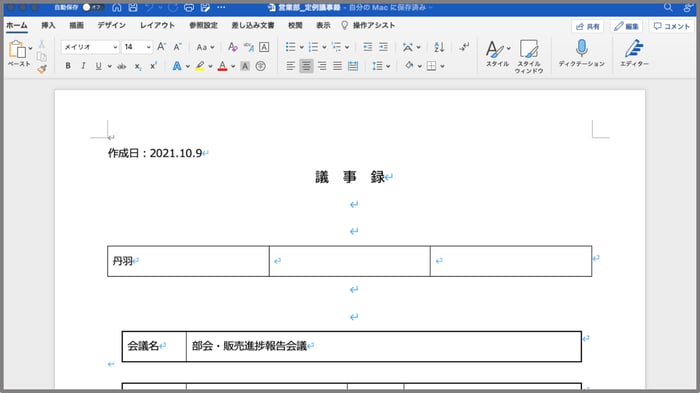Justify the paragraph text
Viewport: 700px width, 393px height.
tap(338, 66)
